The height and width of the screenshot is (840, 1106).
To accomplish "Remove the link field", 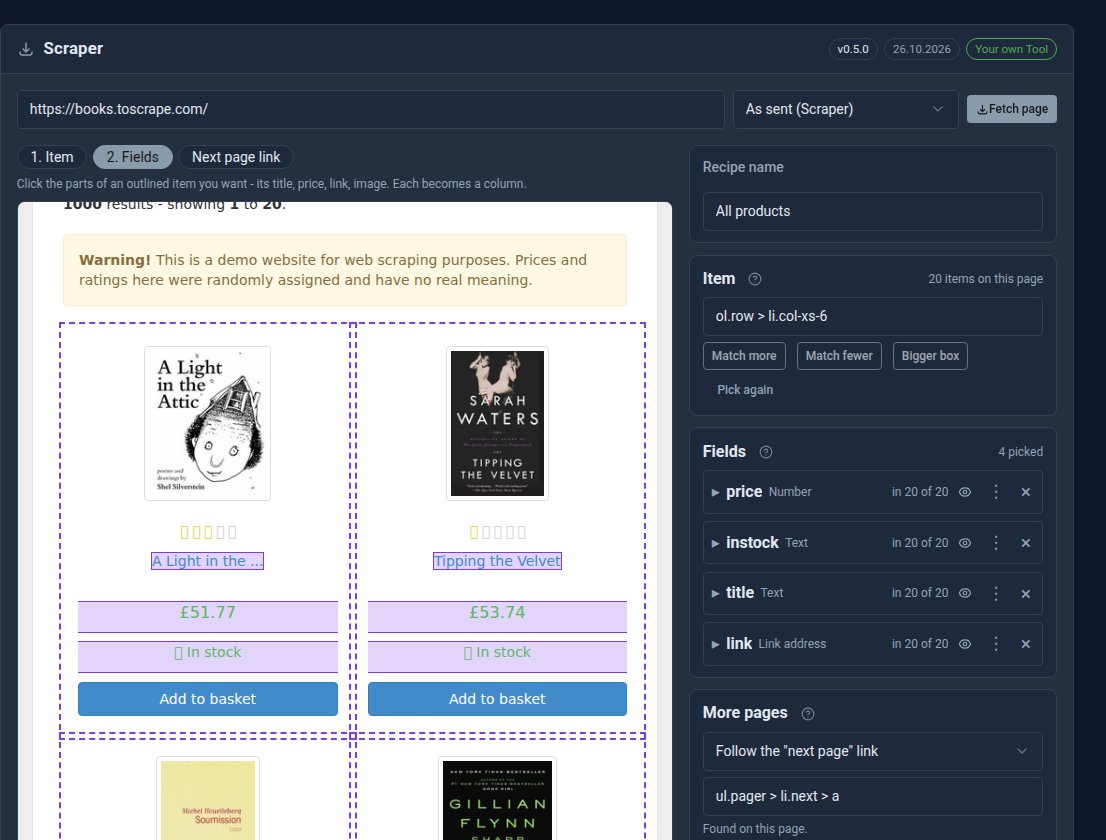I will [1026, 644].
